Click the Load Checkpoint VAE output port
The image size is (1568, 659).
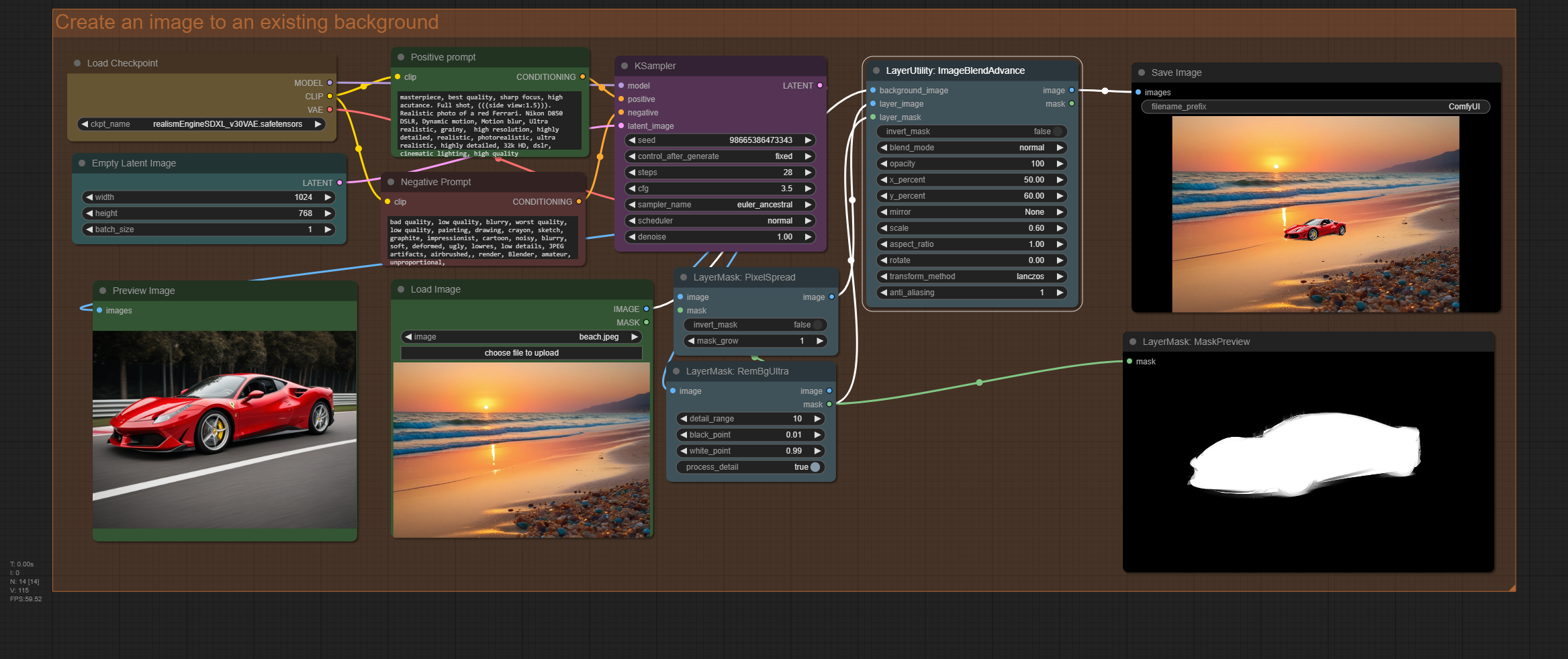click(x=330, y=110)
